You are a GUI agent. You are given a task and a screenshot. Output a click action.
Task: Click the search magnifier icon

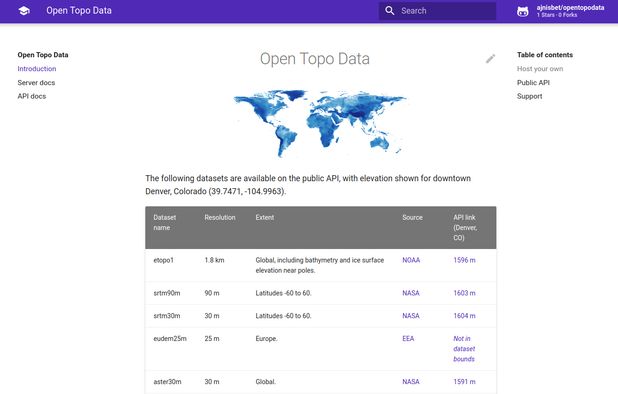click(389, 11)
